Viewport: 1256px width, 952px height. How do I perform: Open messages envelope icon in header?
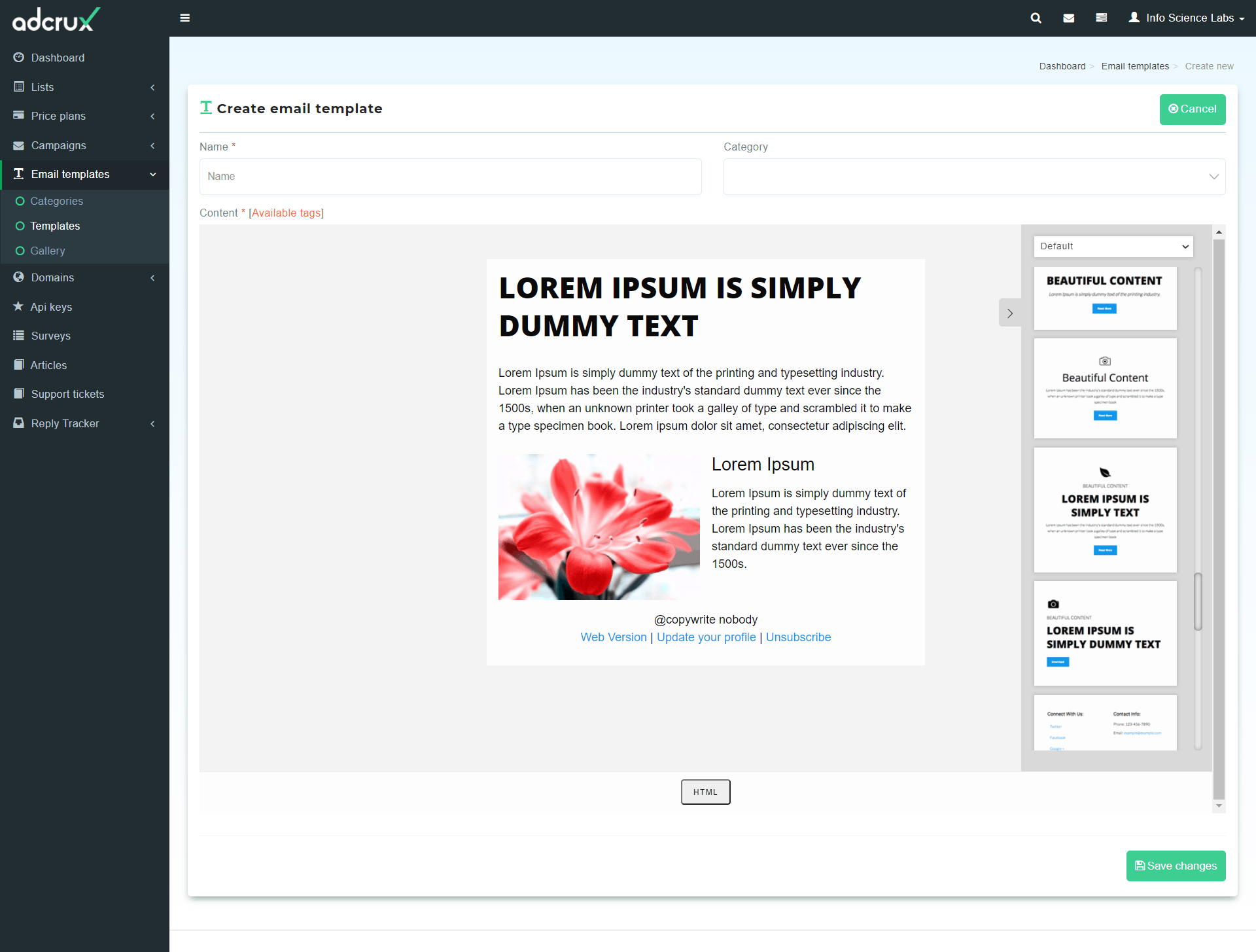click(x=1069, y=18)
